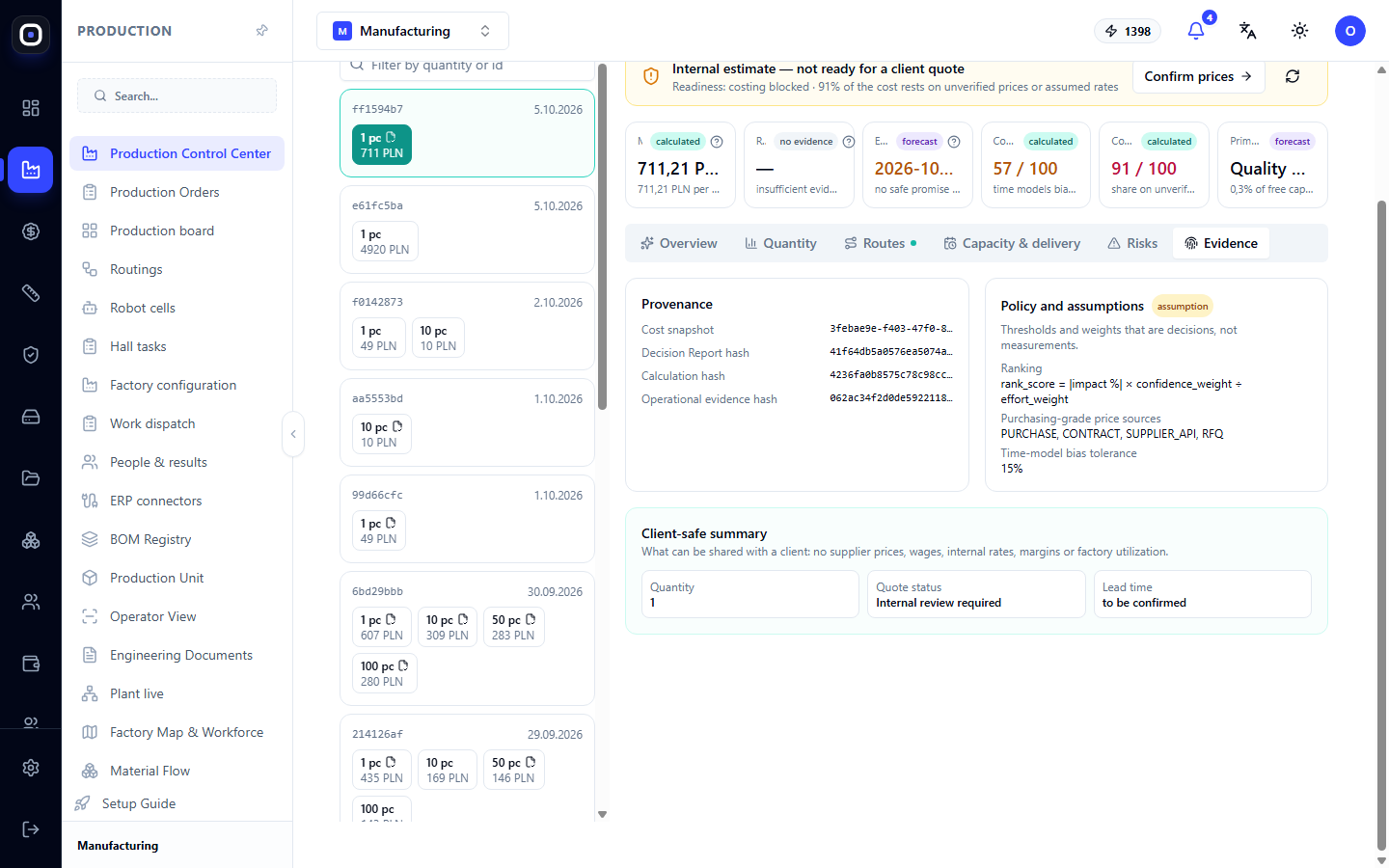1389x868 pixels.
Task: Open the folder icon in left rail
Action: point(31,478)
